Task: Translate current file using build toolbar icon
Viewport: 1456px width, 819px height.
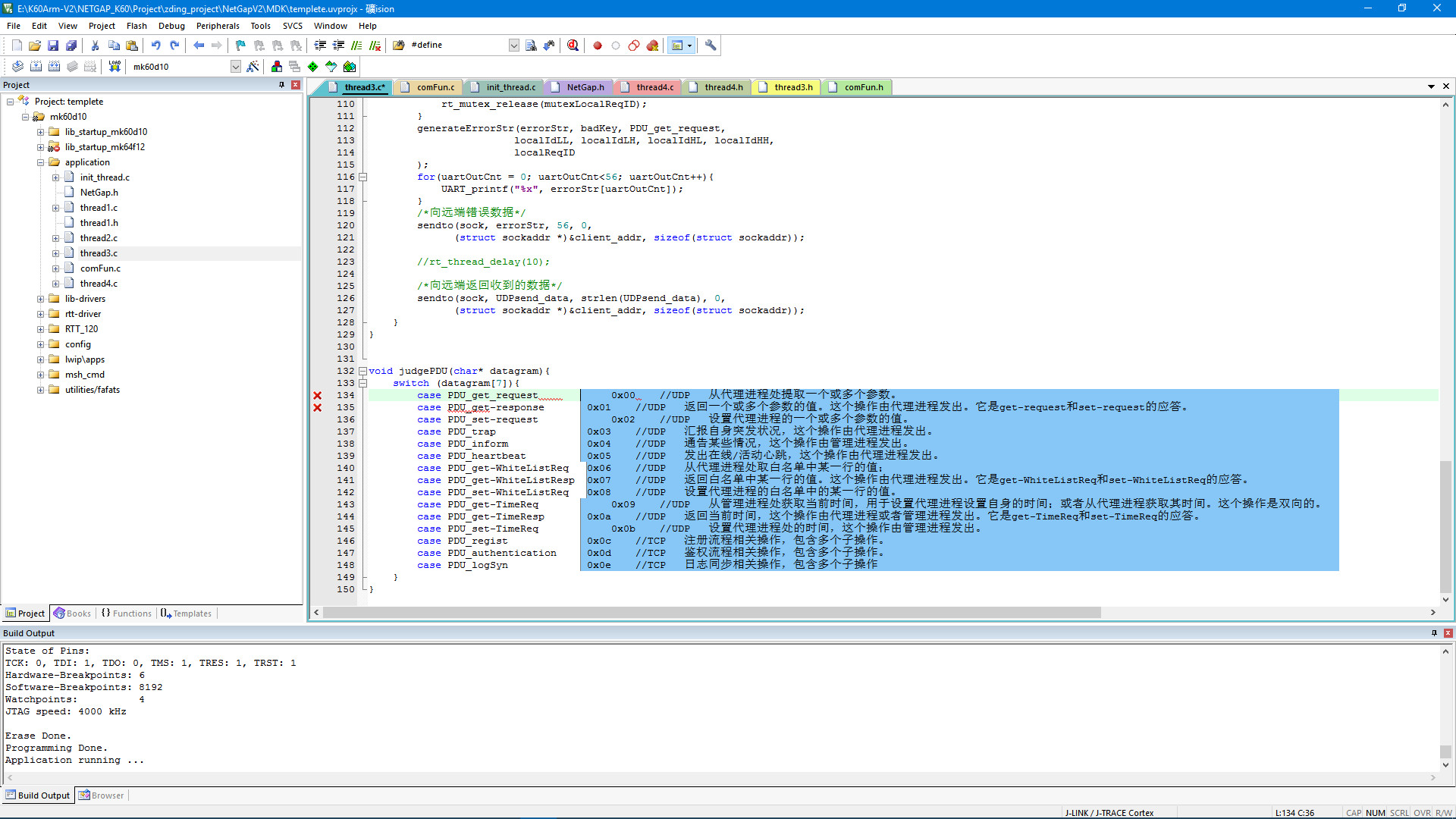Action: point(17,67)
